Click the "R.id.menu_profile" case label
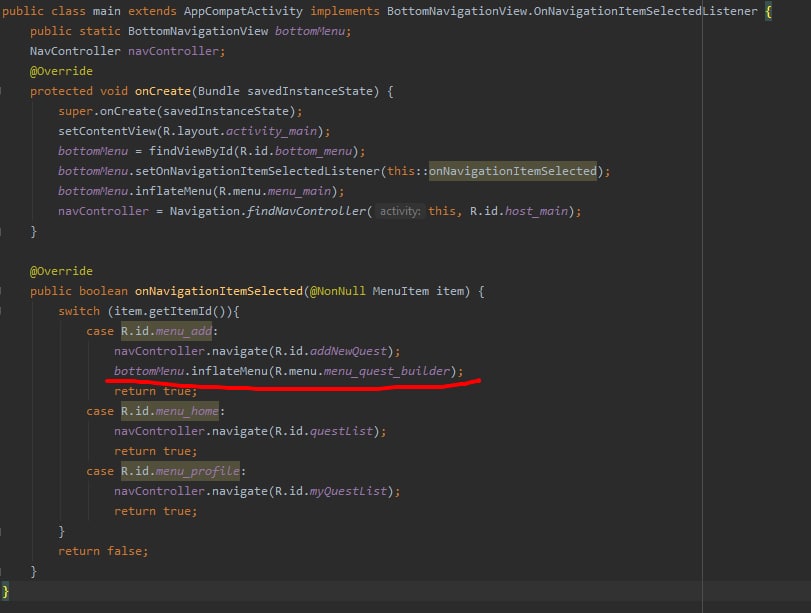The image size is (811, 613). 180,471
